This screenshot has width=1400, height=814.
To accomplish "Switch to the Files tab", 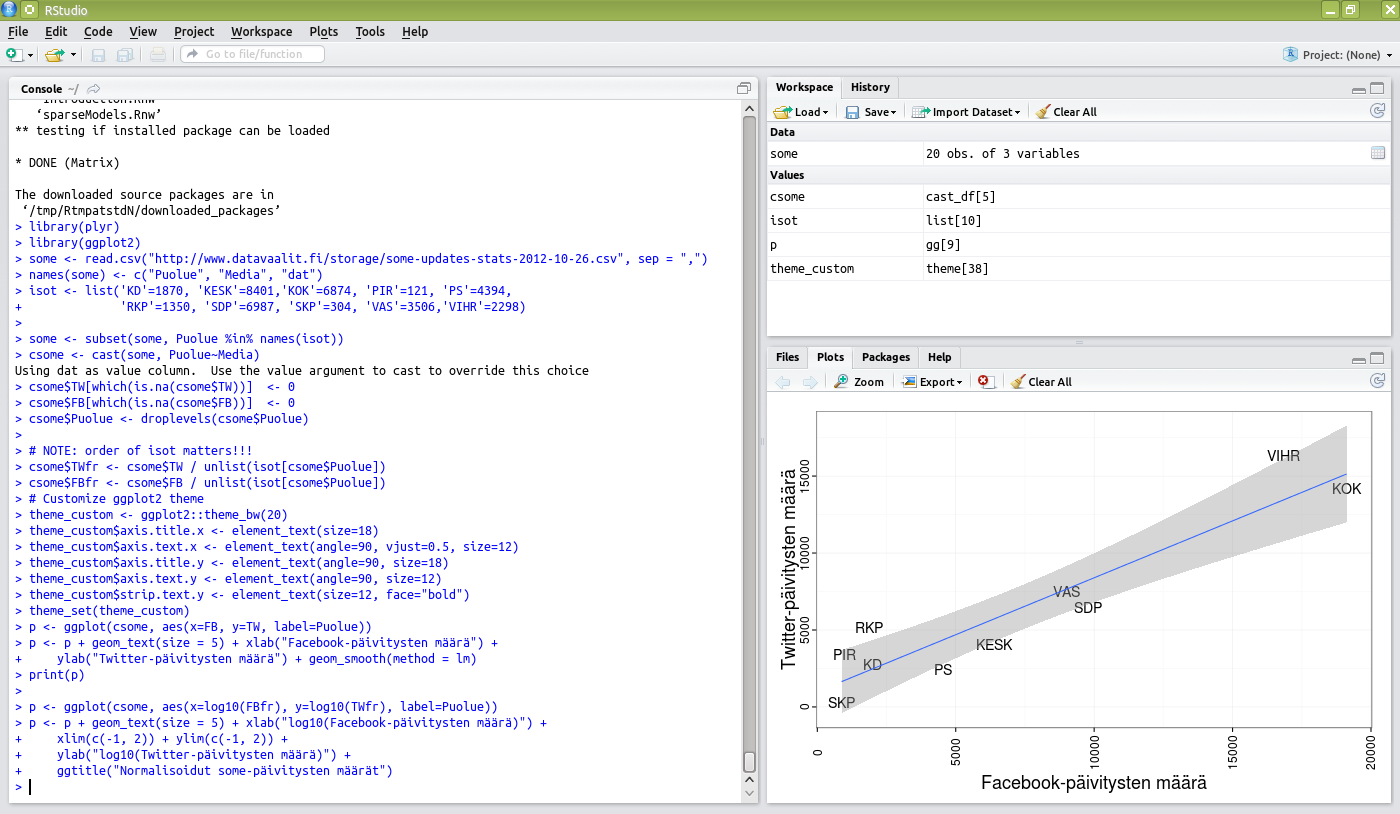I will click(x=788, y=357).
